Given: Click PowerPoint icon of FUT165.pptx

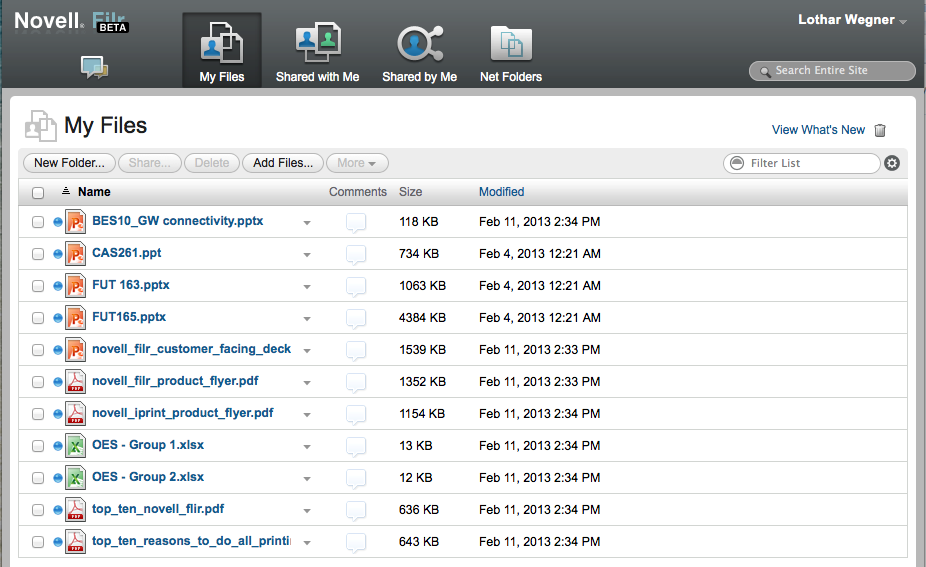Looking at the screenshot, I should (x=76, y=318).
